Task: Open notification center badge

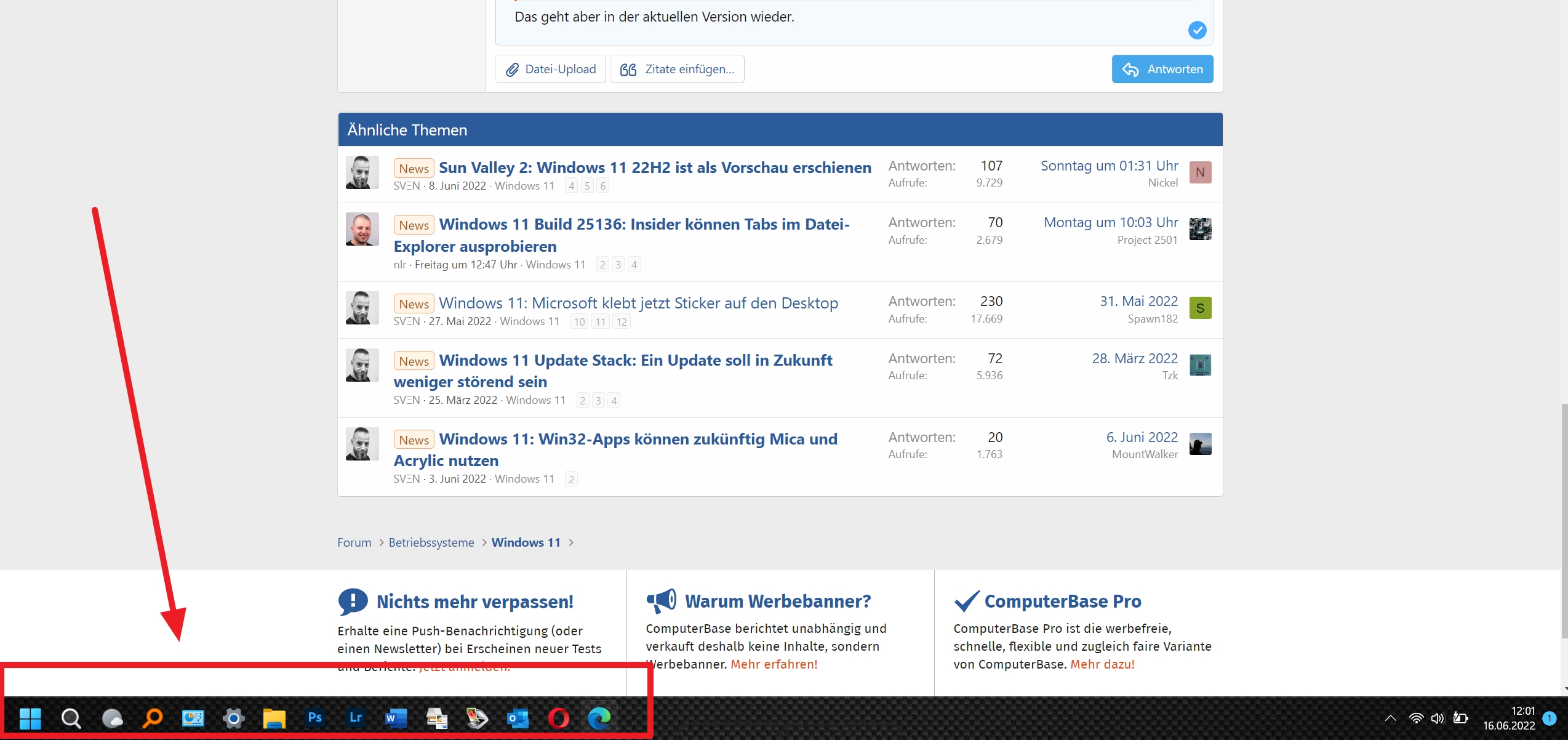Action: (1550, 718)
